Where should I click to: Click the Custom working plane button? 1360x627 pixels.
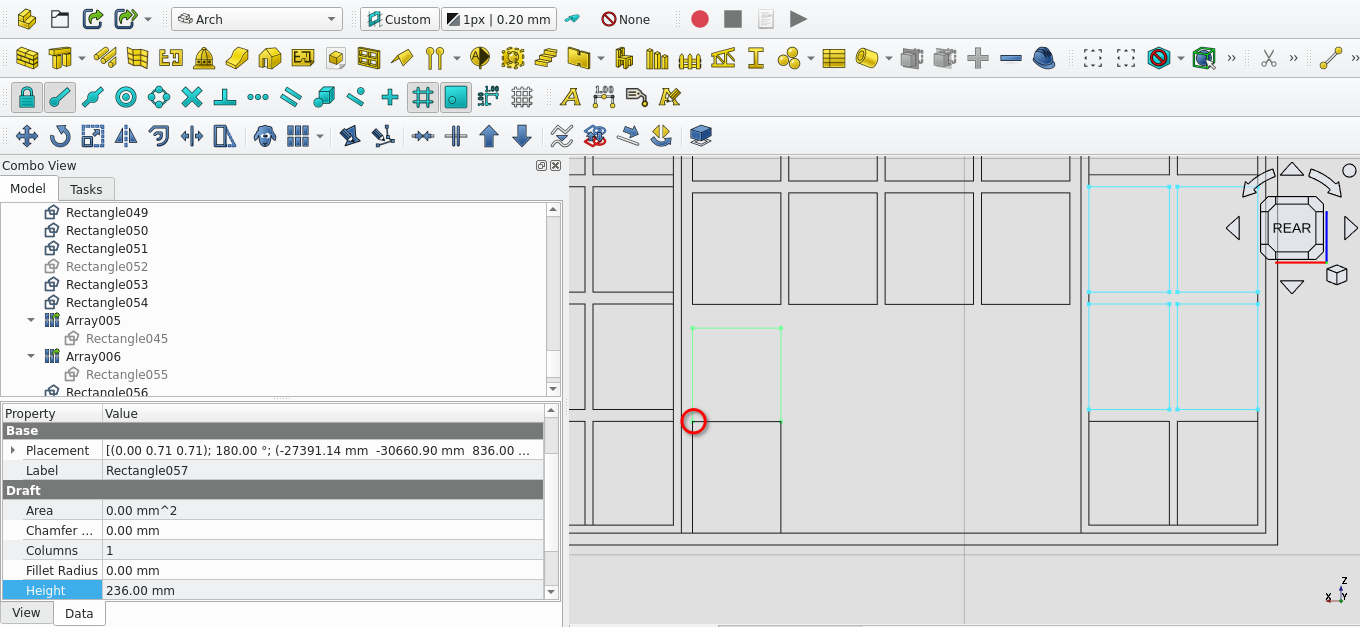pos(399,19)
